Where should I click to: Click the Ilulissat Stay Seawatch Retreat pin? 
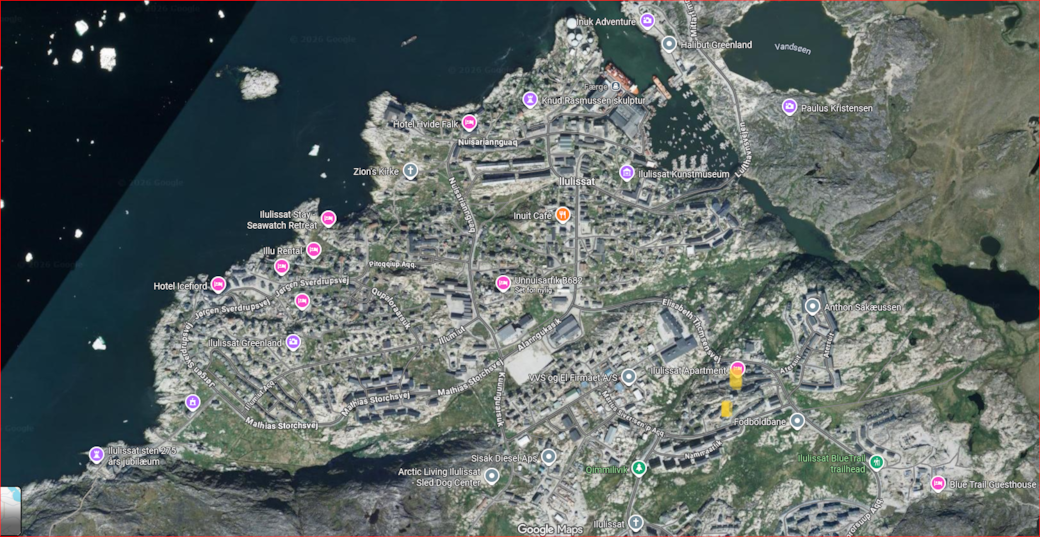[x=328, y=218]
